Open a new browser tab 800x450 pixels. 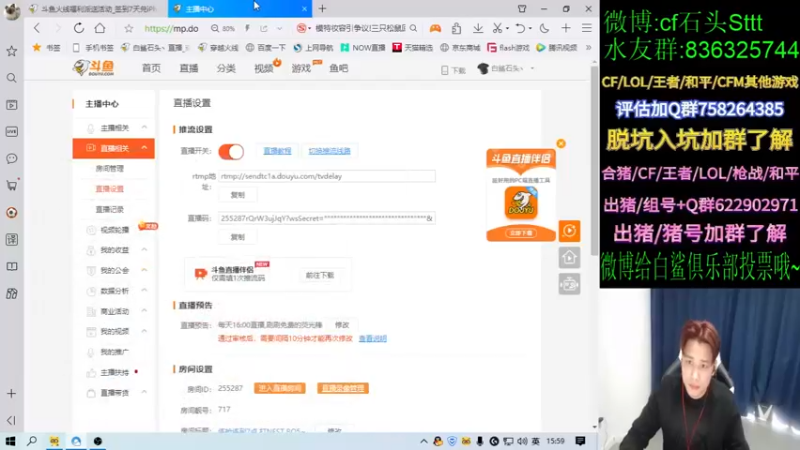[322, 9]
